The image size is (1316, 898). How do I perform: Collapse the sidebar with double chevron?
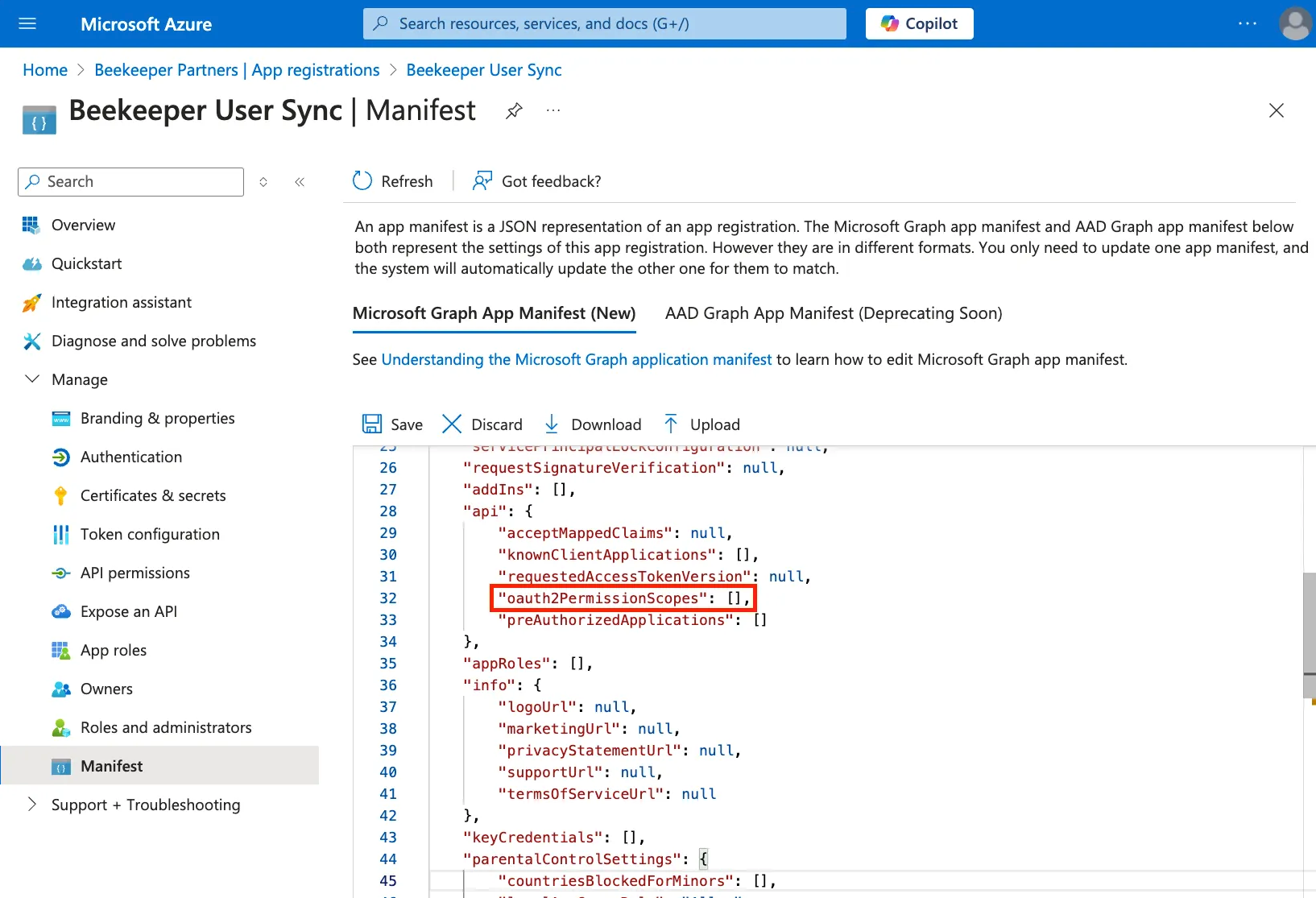(x=300, y=182)
